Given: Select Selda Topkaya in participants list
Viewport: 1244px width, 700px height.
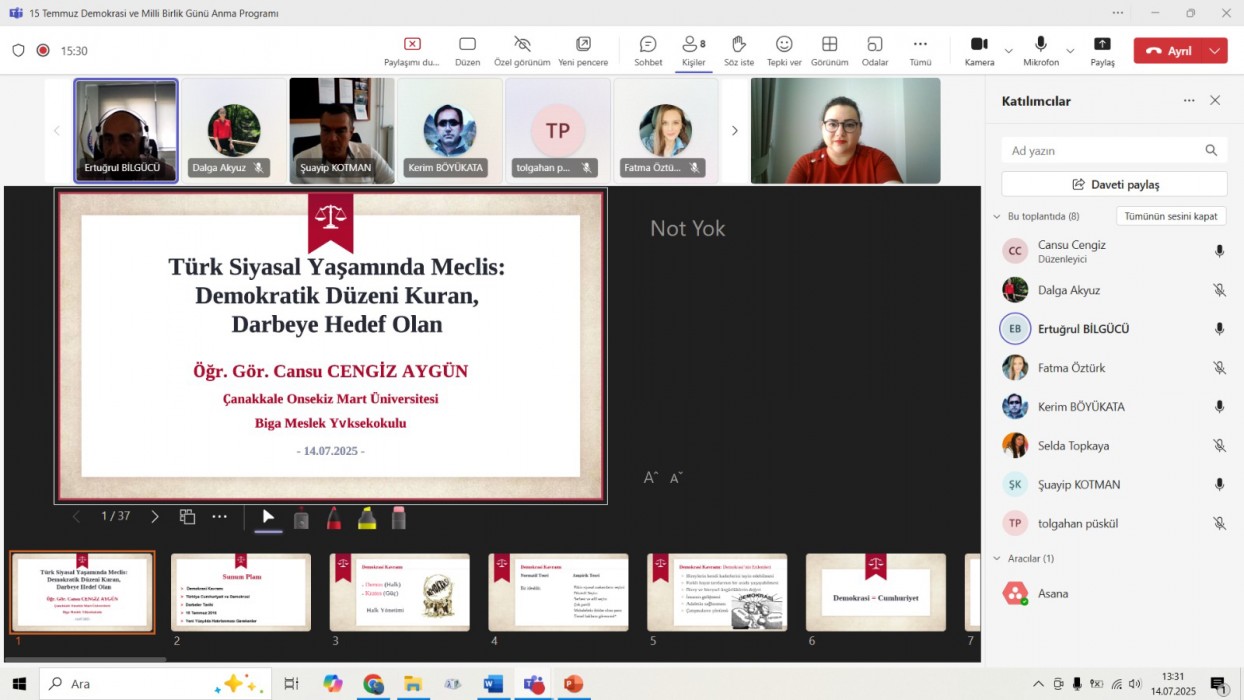Looking at the screenshot, I should pos(1114,446).
